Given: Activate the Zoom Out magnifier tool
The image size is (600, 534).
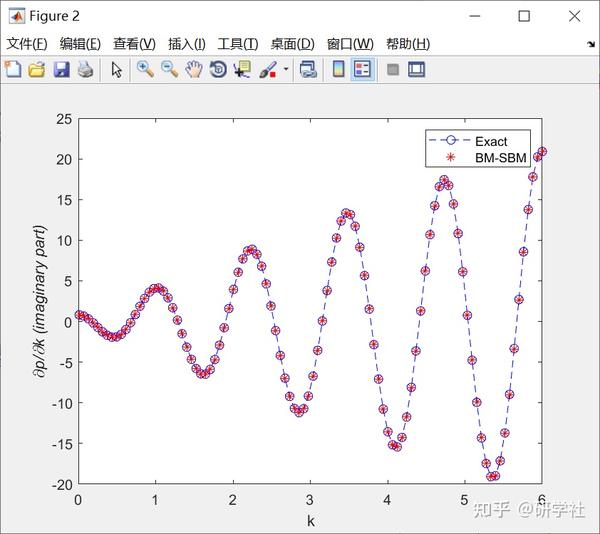Looking at the screenshot, I should 169,70.
